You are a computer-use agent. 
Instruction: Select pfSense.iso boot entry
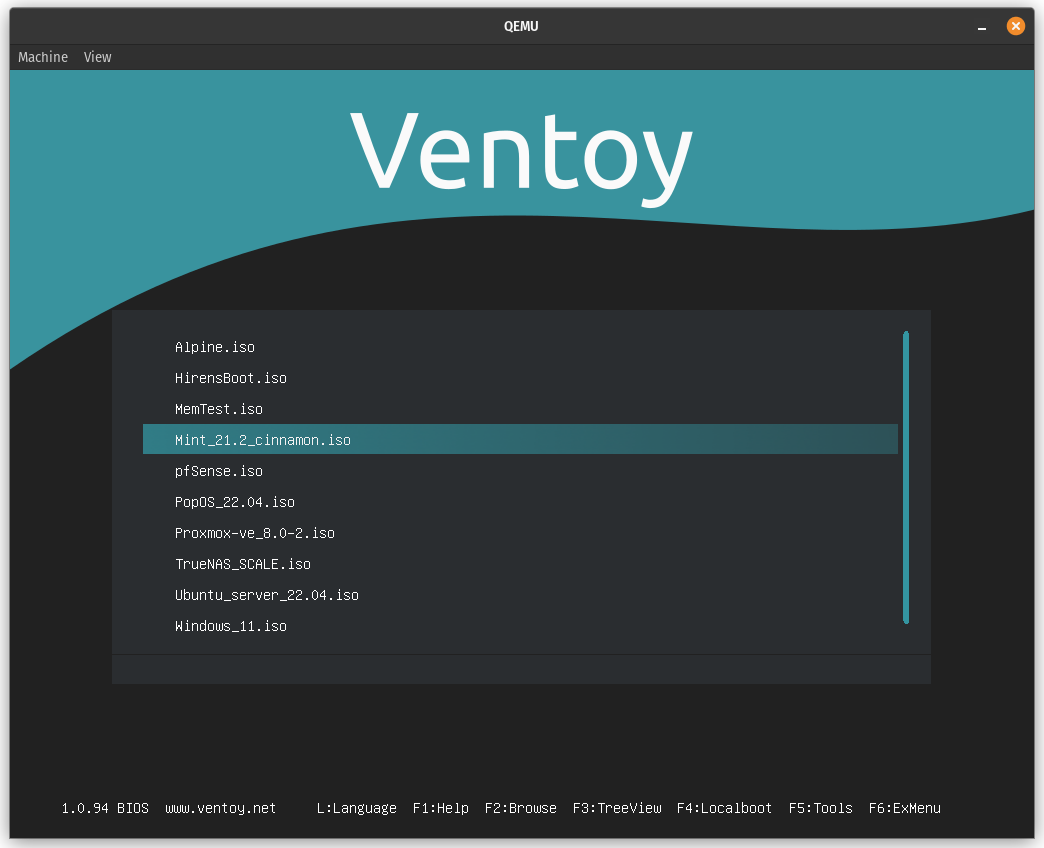pos(520,471)
